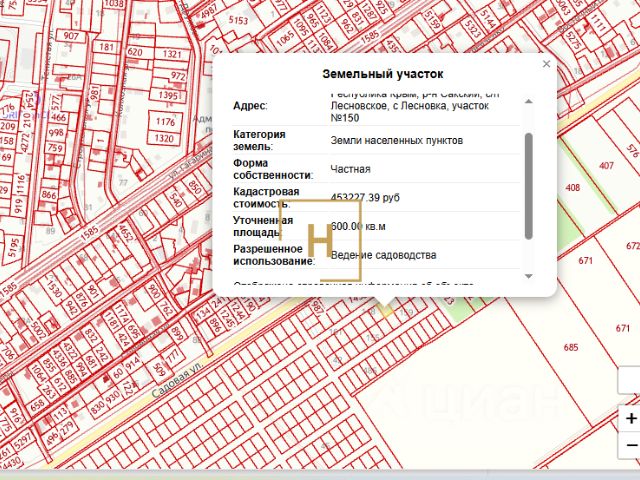Select parcel 408 on the map
Image resolution: width=640 pixels, height=480 pixels.
click(573, 187)
